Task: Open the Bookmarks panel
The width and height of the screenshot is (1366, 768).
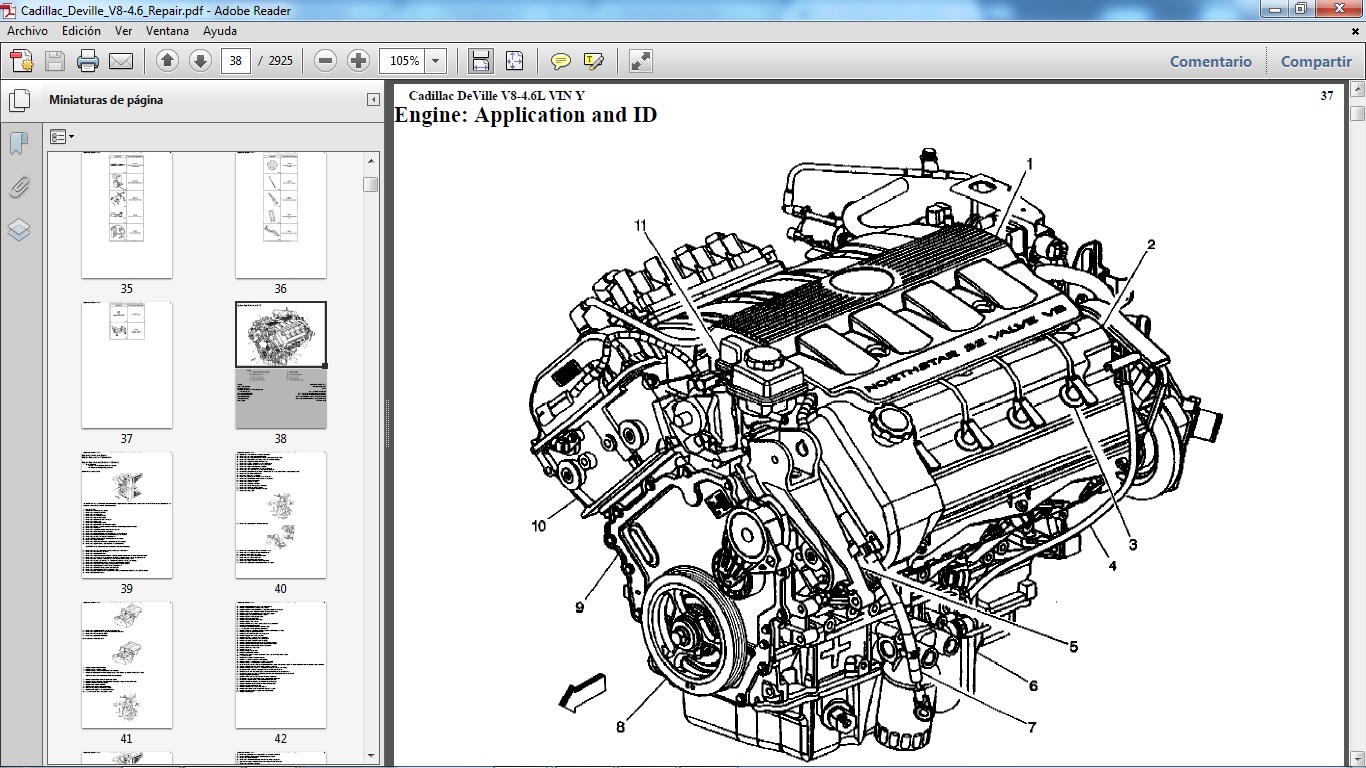Action: coord(18,144)
